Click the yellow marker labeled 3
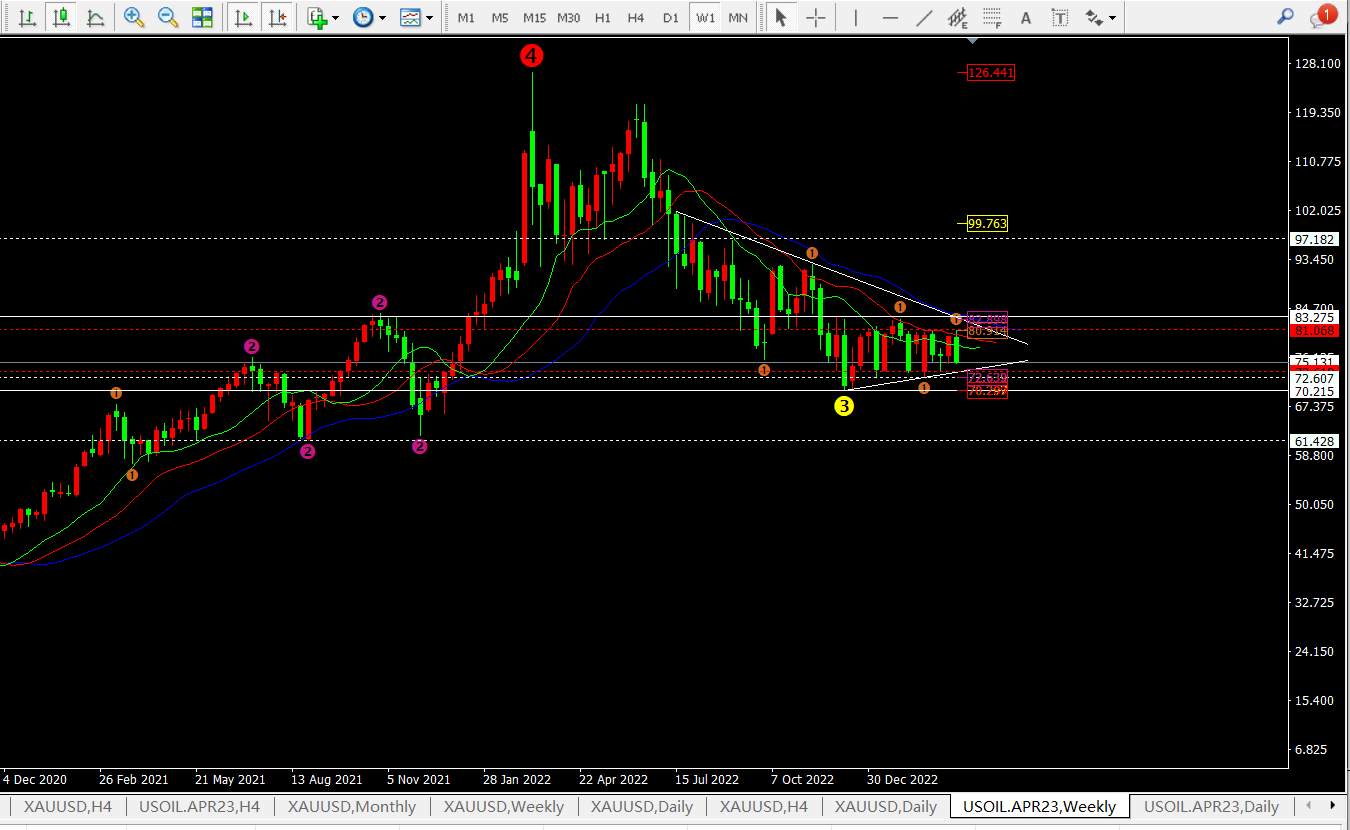 click(x=844, y=406)
